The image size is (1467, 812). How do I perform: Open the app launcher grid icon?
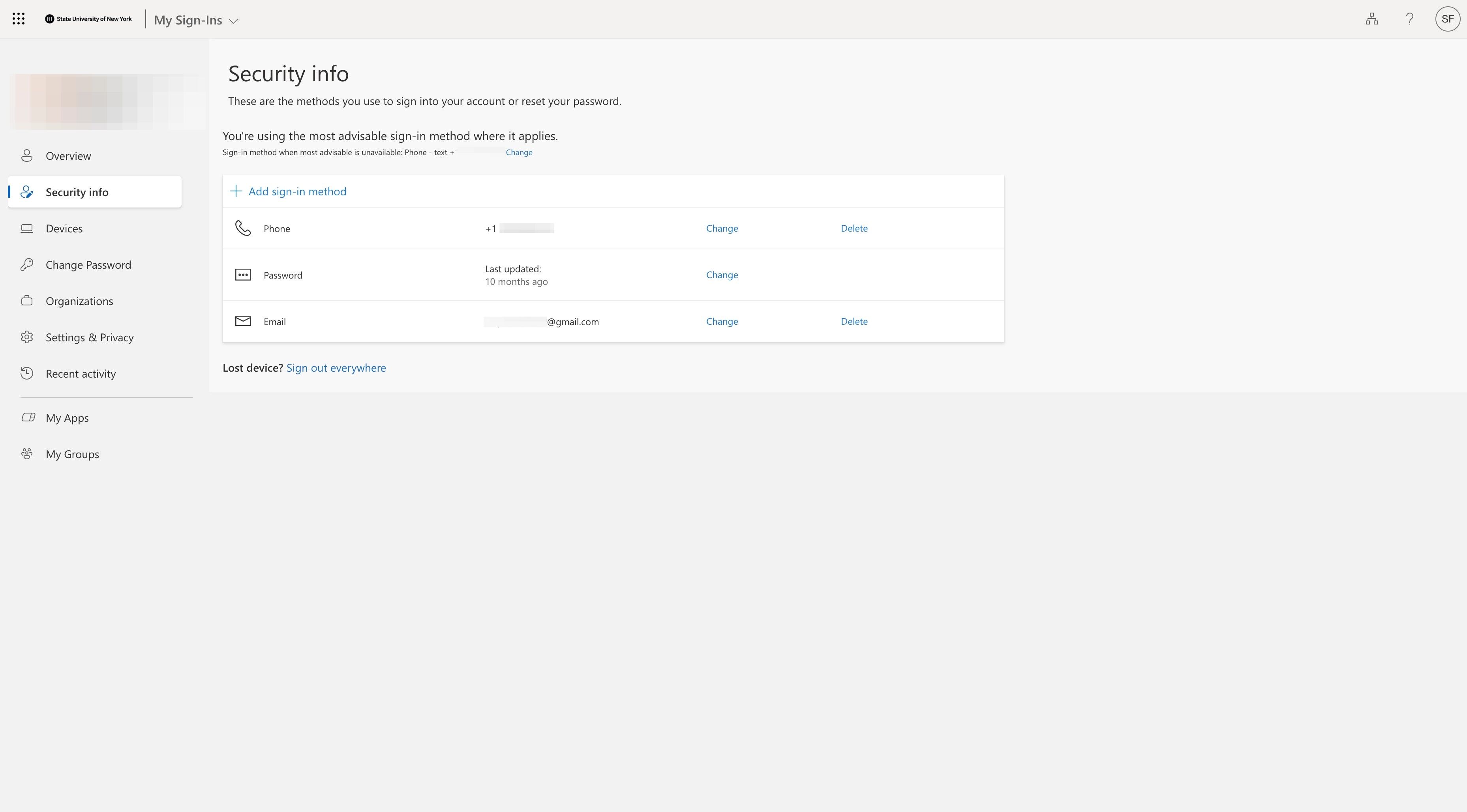tap(18, 19)
